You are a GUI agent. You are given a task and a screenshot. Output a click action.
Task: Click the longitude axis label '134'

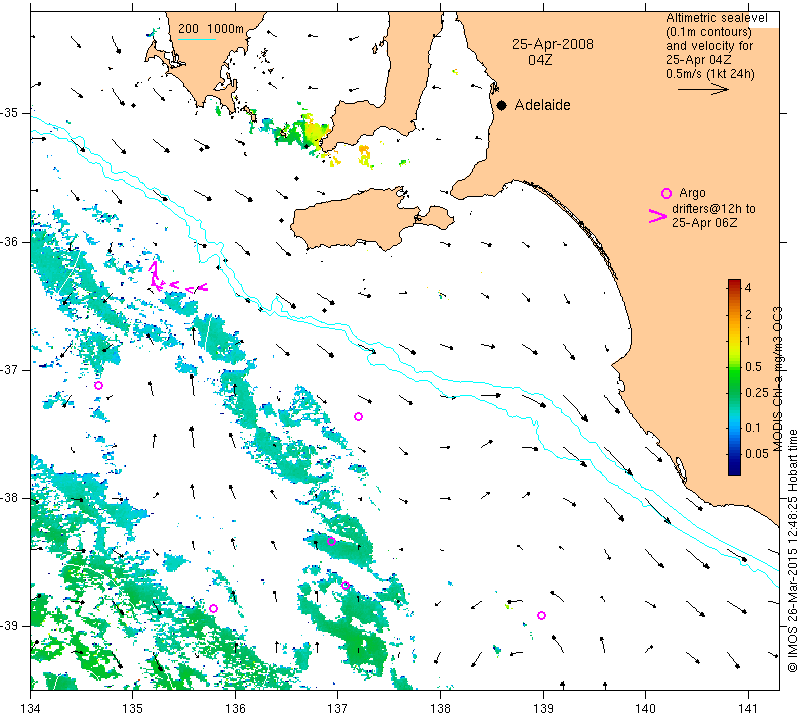pos(31,708)
